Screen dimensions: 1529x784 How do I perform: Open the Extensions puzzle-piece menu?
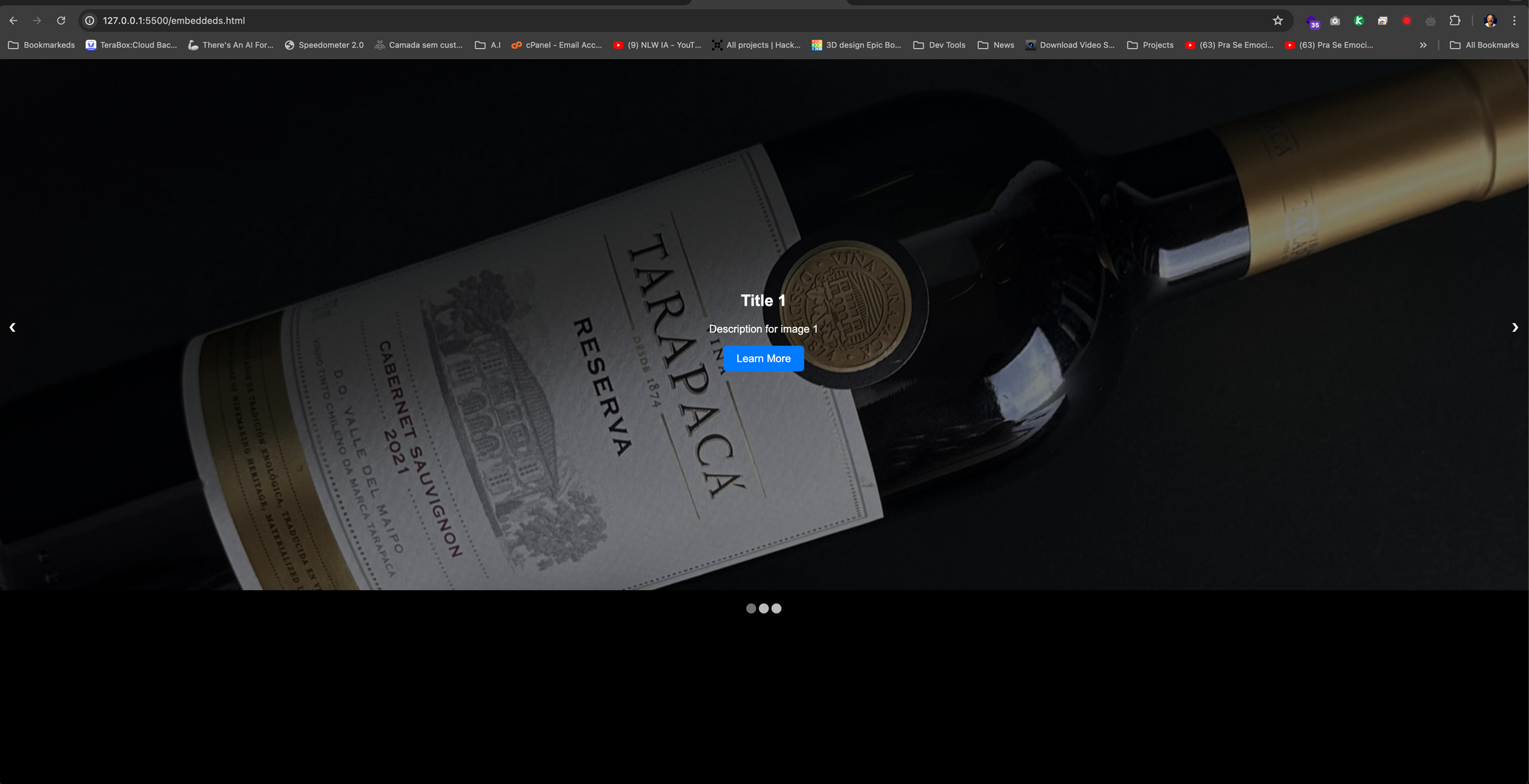pyautogui.click(x=1455, y=21)
